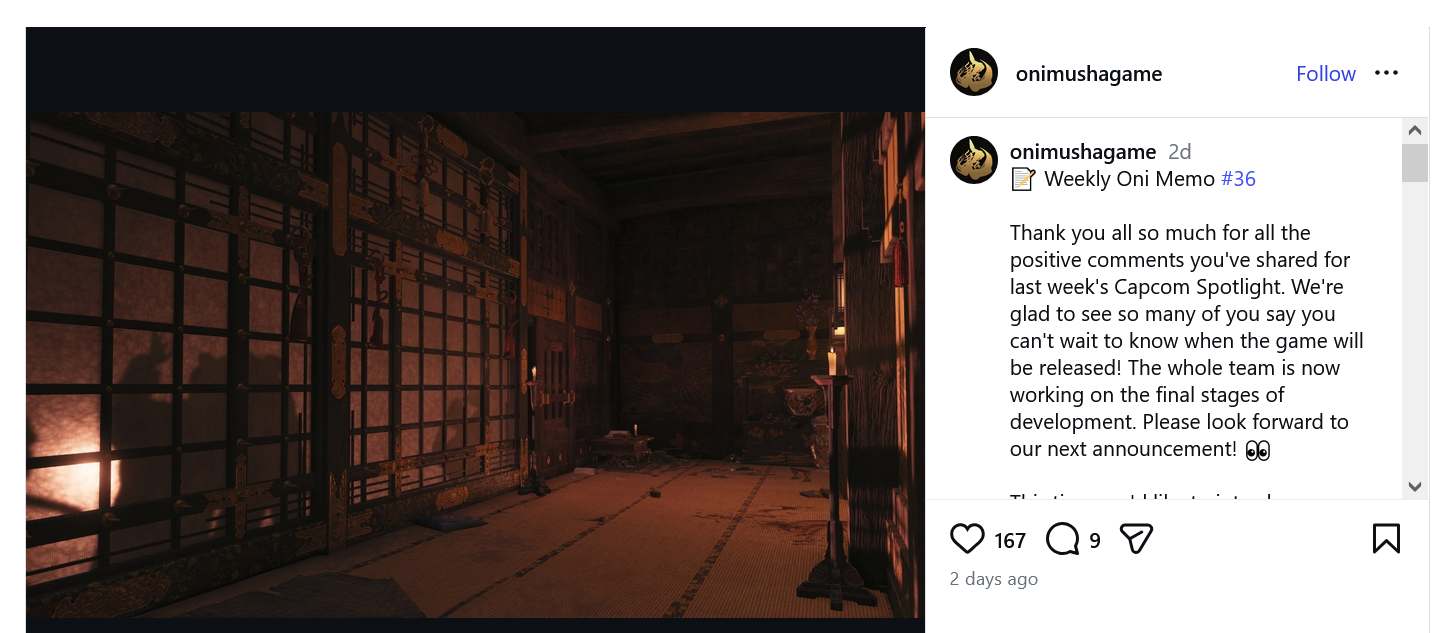1437x633 pixels.
Task: Click the Weekly Oni Memo caption text
Action: [1130, 179]
